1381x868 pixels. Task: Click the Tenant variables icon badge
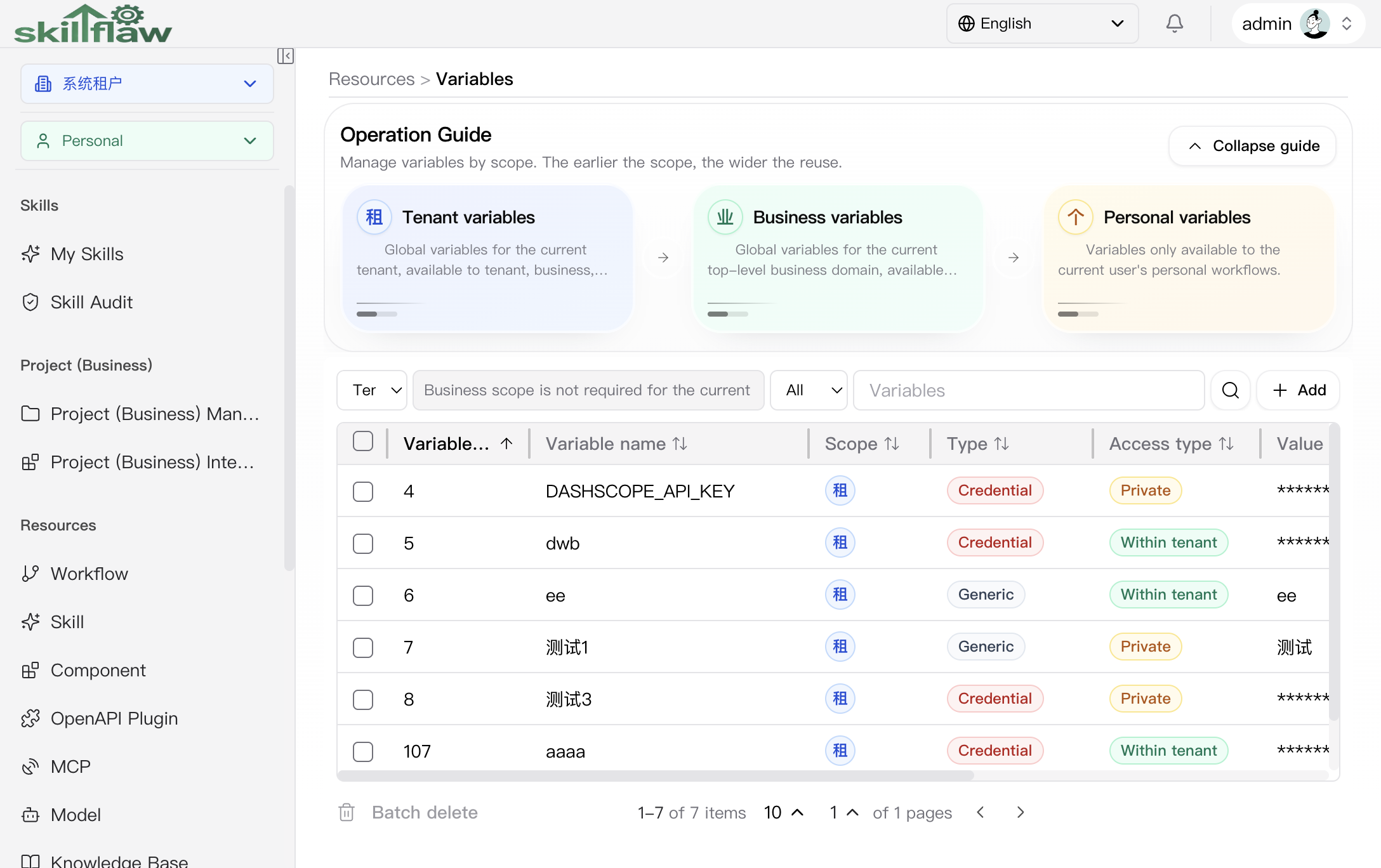(x=374, y=217)
